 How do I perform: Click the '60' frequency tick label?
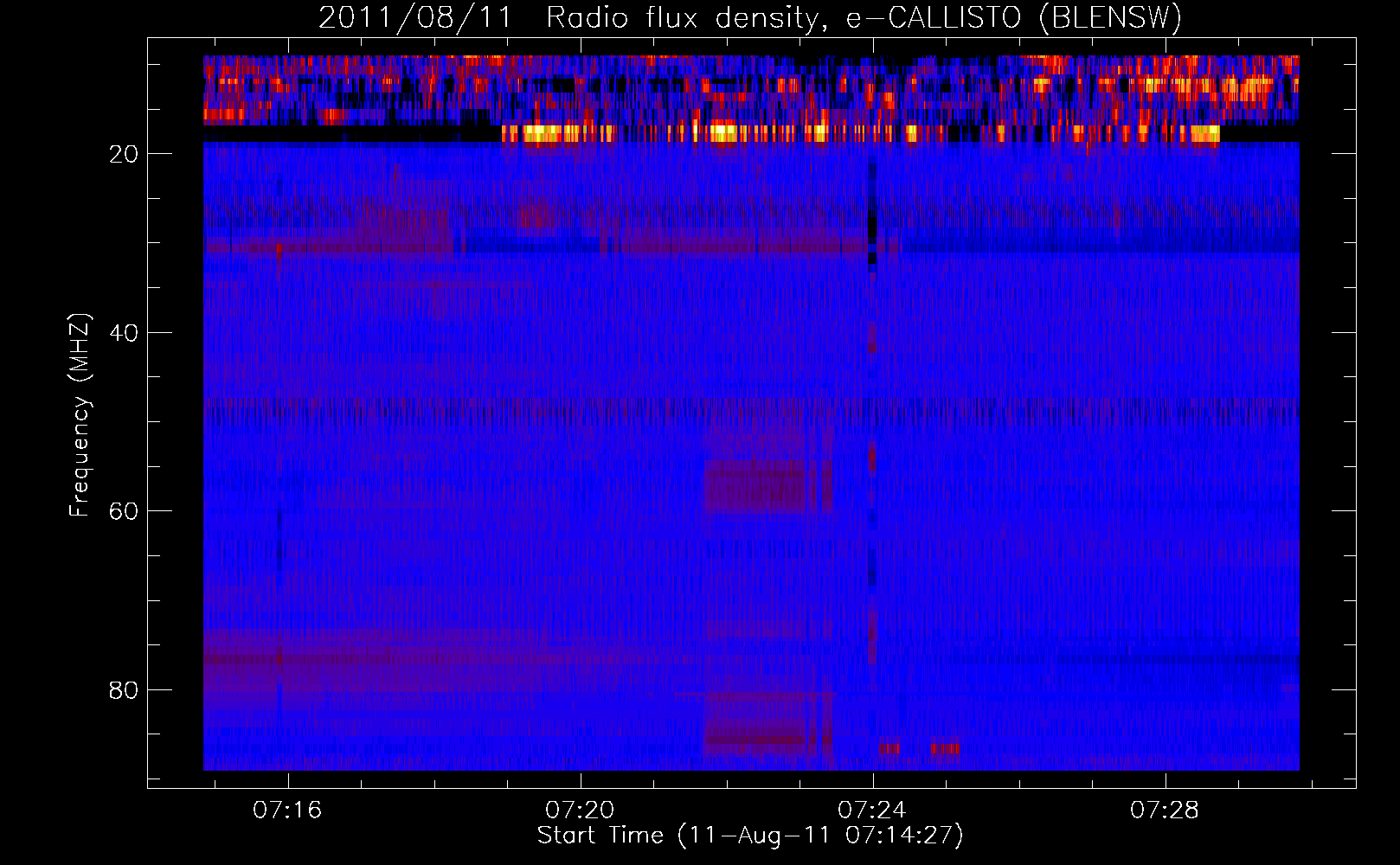coord(125,511)
